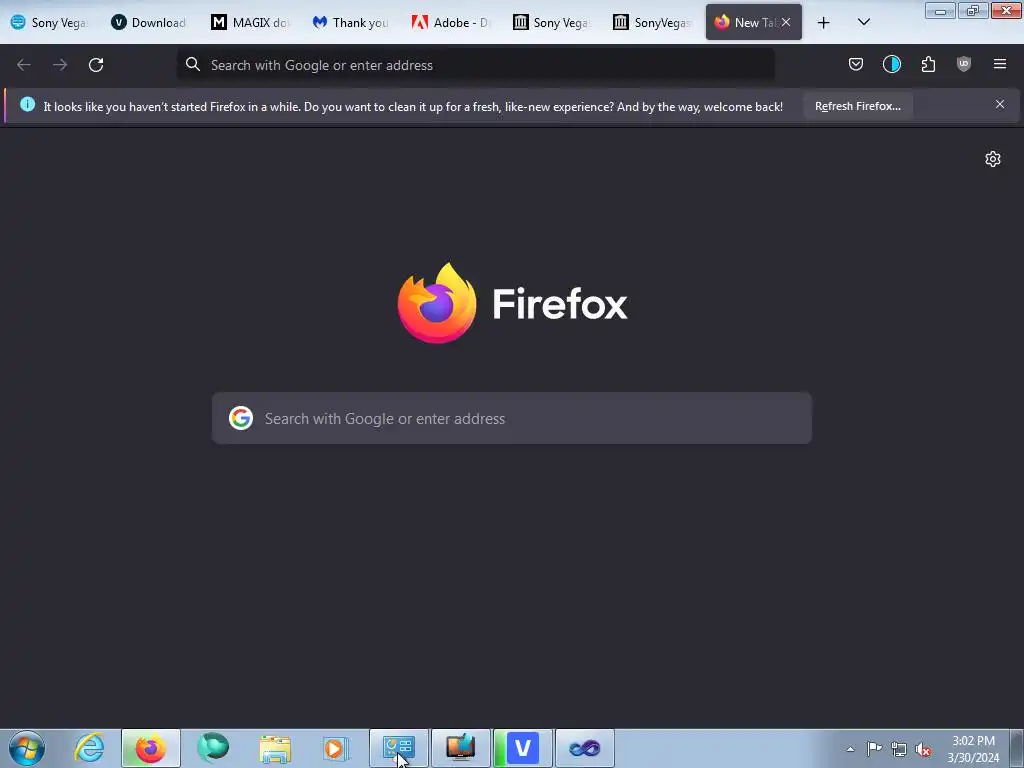
Task: Open the green globe browser taskbar icon
Action: click(x=213, y=748)
